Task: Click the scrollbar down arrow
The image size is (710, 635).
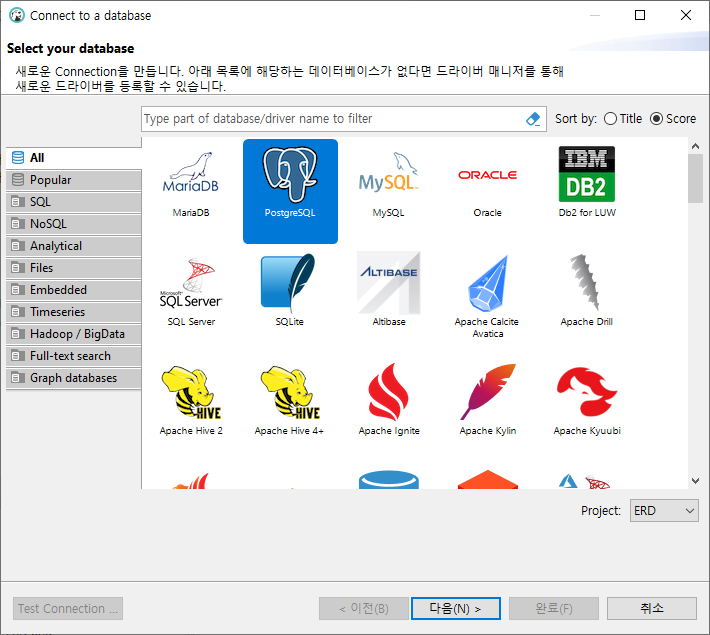Action: [x=696, y=481]
